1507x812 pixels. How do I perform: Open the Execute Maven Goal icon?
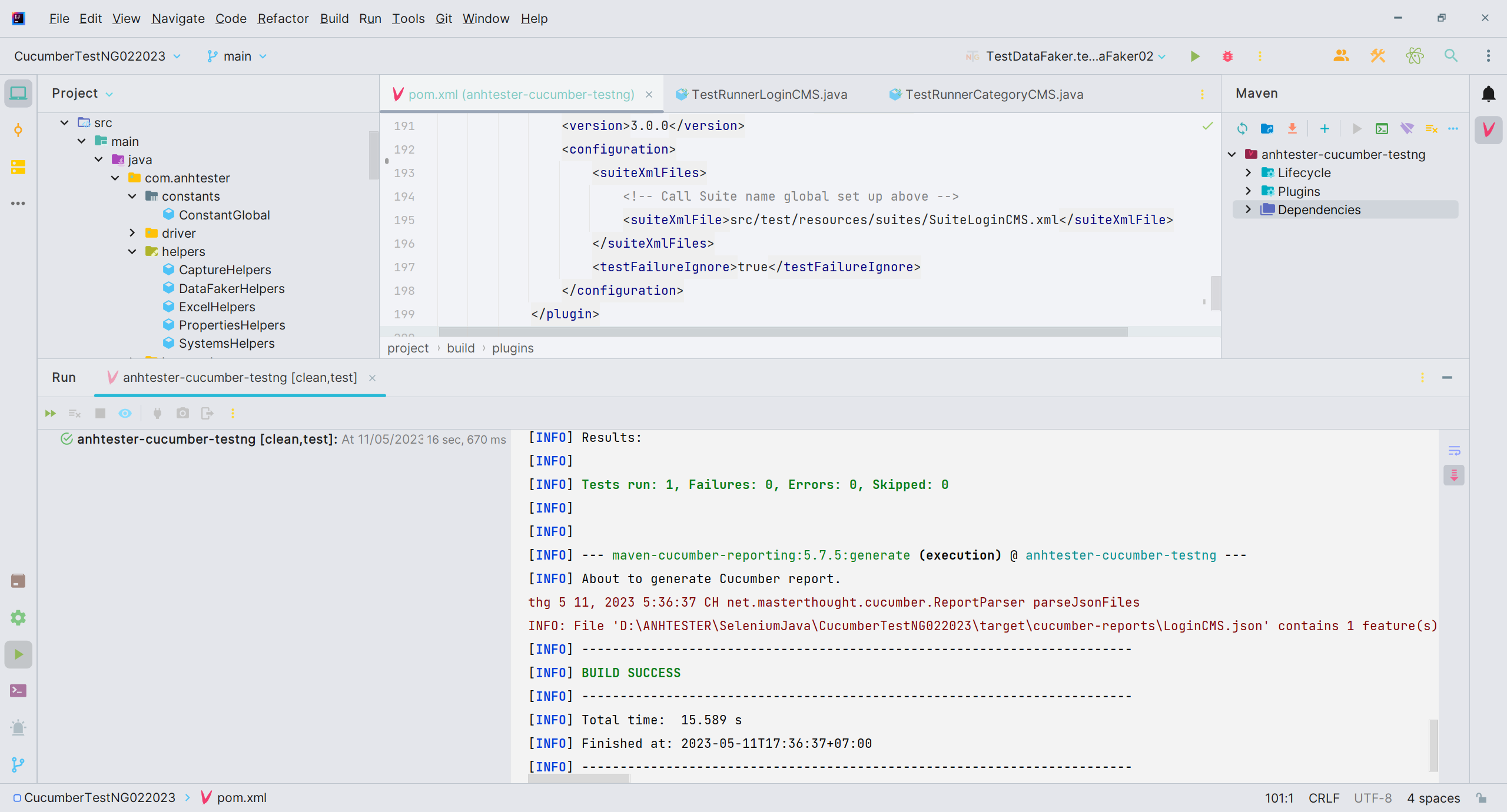tap(1382, 128)
